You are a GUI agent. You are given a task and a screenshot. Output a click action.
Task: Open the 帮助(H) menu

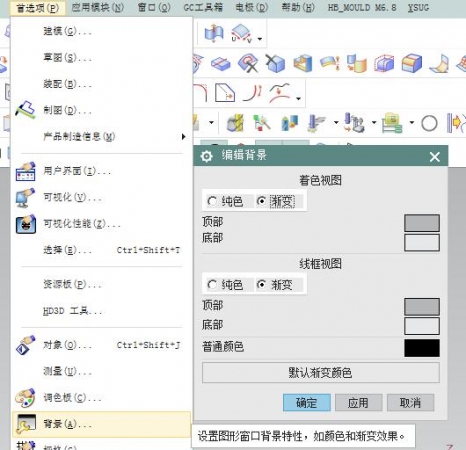point(298,7)
